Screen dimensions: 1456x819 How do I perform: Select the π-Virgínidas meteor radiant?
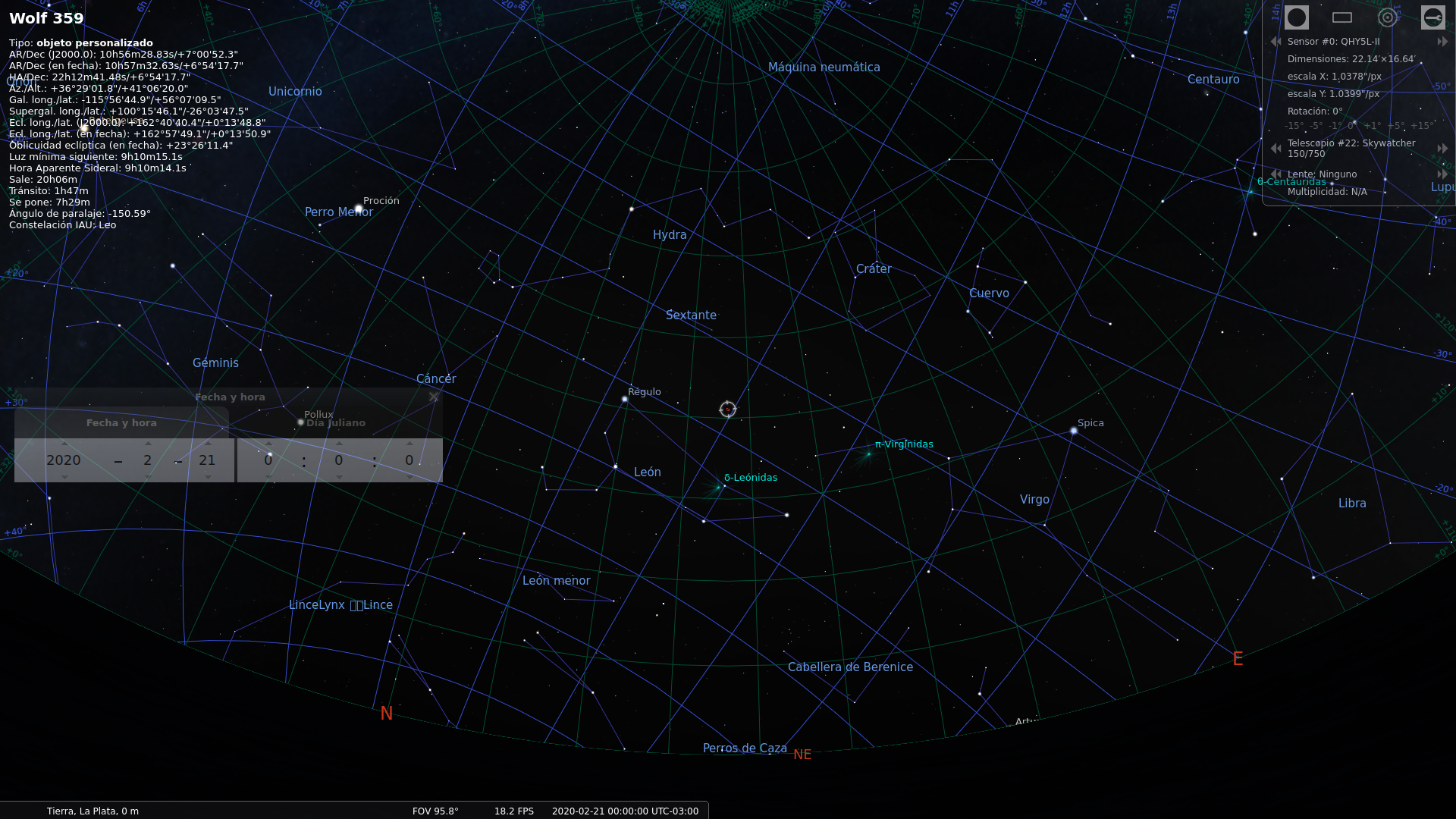click(869, 454)
